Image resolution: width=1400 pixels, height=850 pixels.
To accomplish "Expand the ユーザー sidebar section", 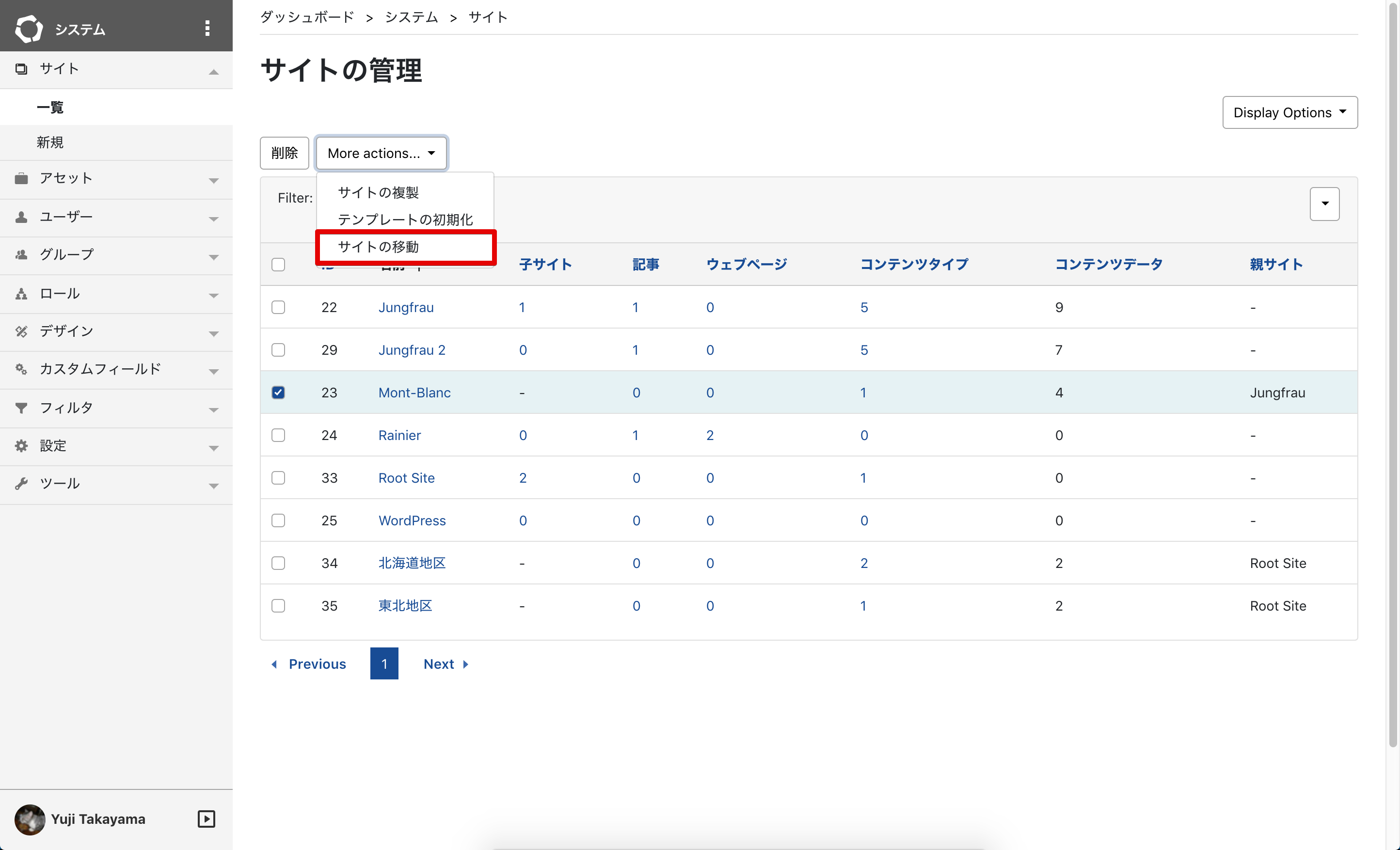I will click(214, 219).
